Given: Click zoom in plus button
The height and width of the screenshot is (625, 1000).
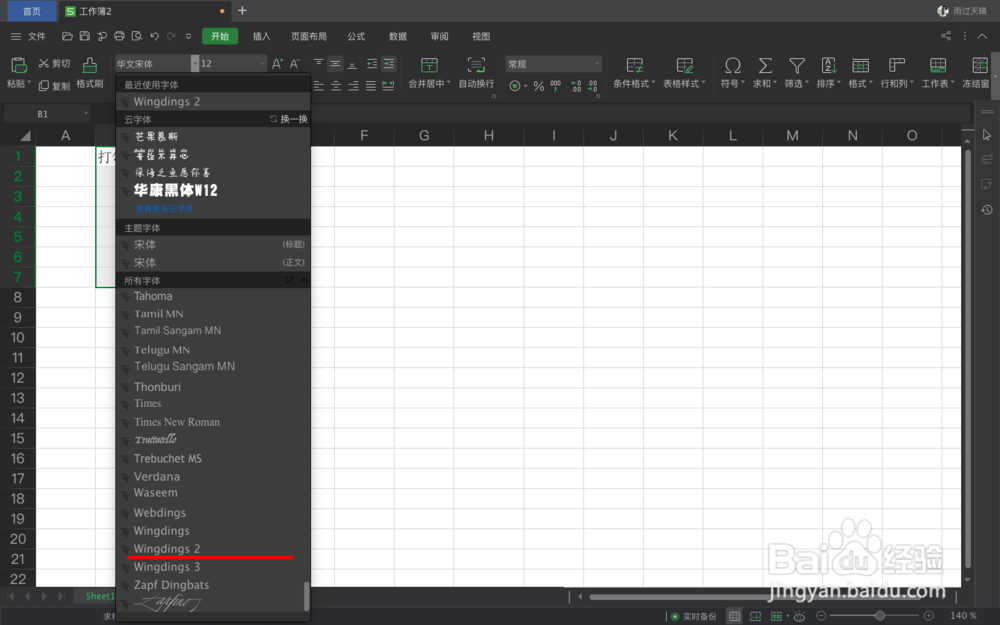Looking at the screenshot, I should [929, 615].
